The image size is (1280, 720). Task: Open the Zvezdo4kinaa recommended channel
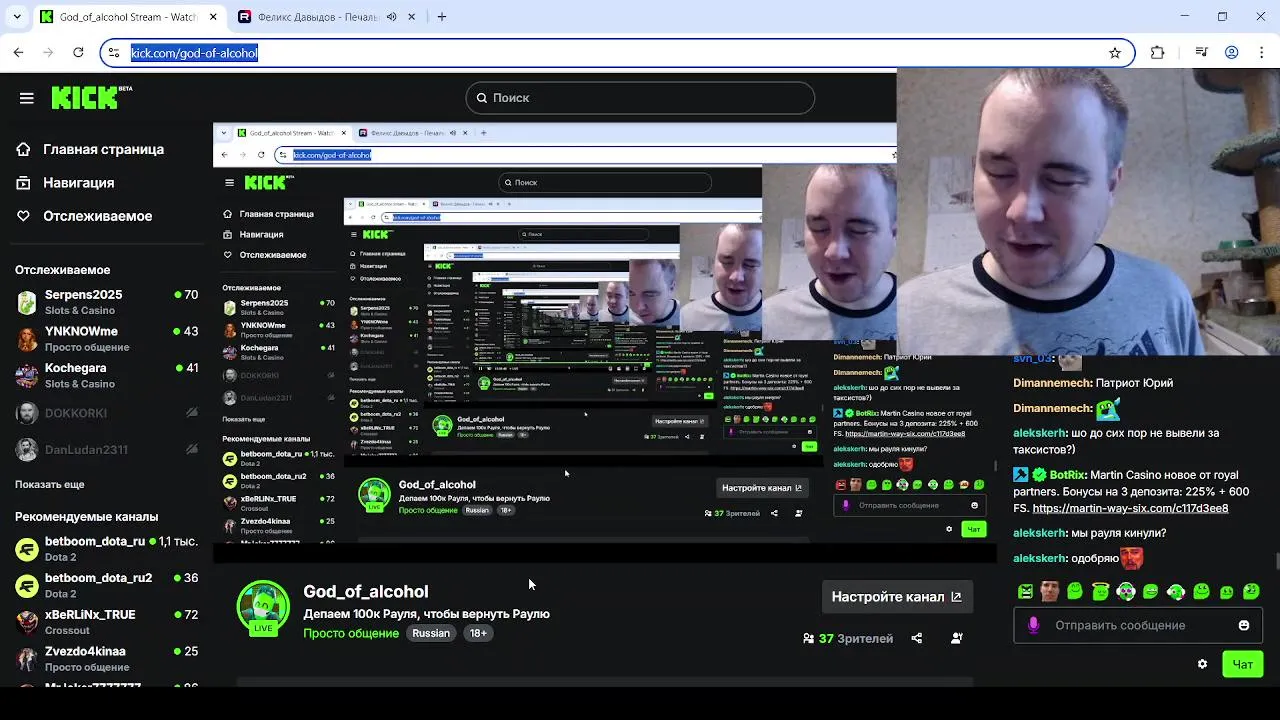(106, 658)
